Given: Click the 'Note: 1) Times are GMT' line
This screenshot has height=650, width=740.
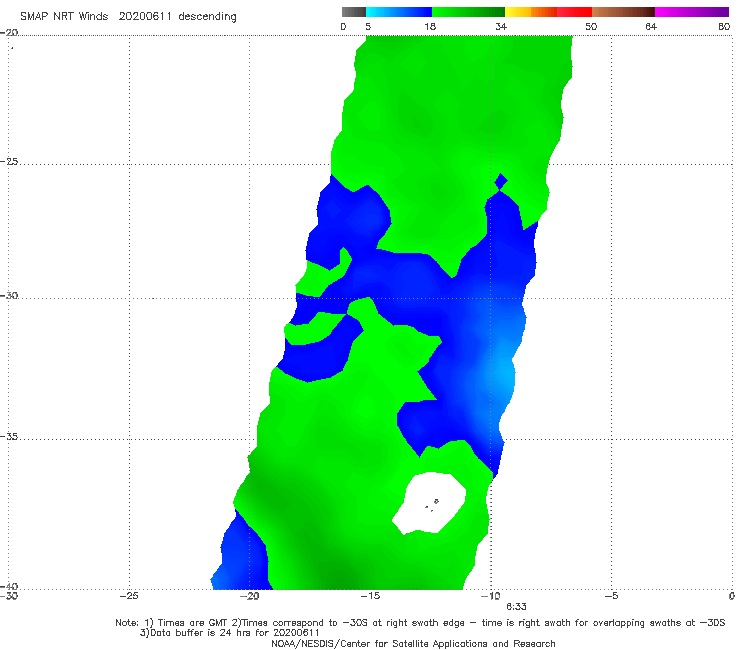Looking at the screenshot, I should 420,623.
